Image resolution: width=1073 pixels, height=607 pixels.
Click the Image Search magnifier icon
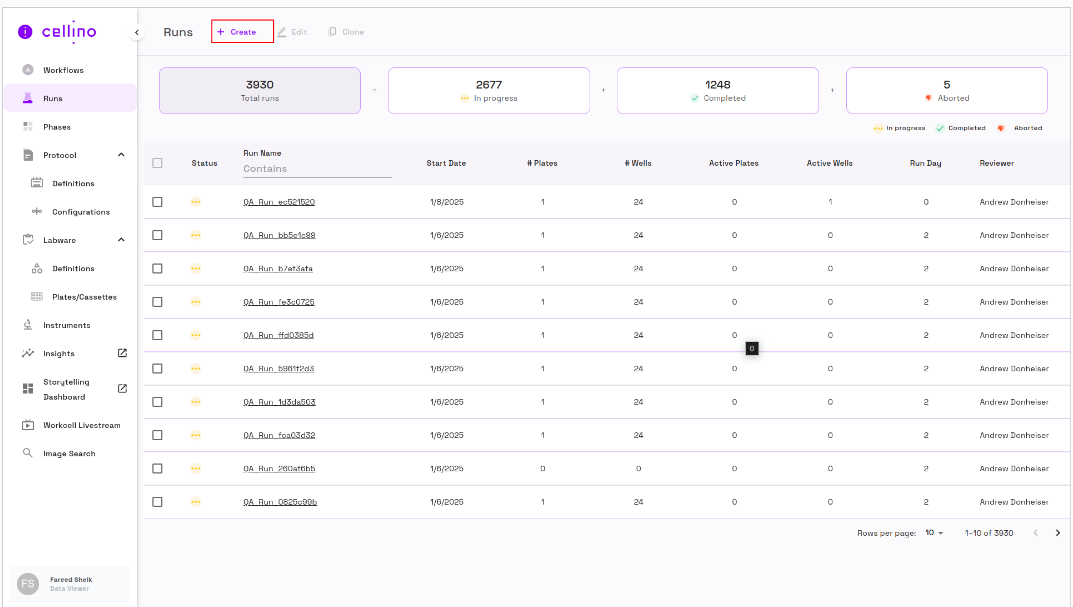click(28, 453)
